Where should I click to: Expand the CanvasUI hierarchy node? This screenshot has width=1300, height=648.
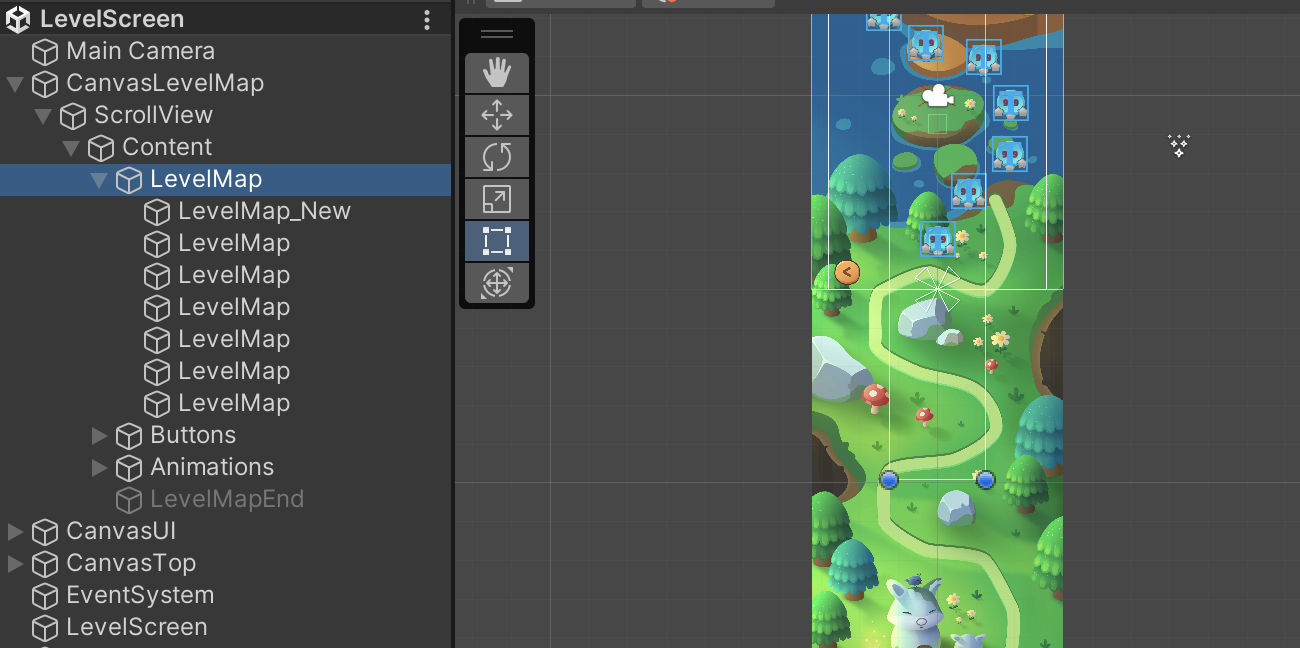click(x=15, y=531)
